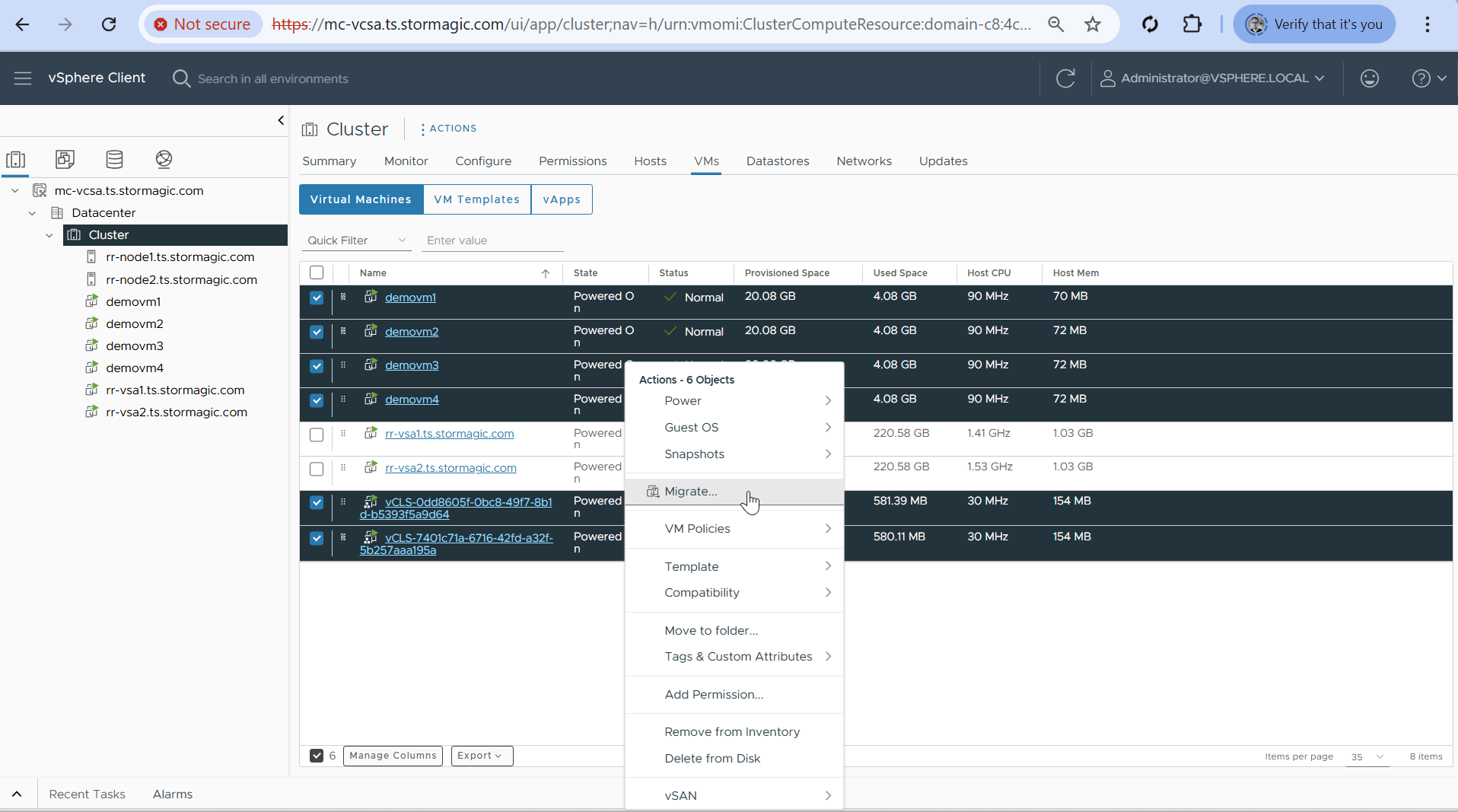
Task: Expand the Snapshots submenu
Action: (x=734, y=454)
